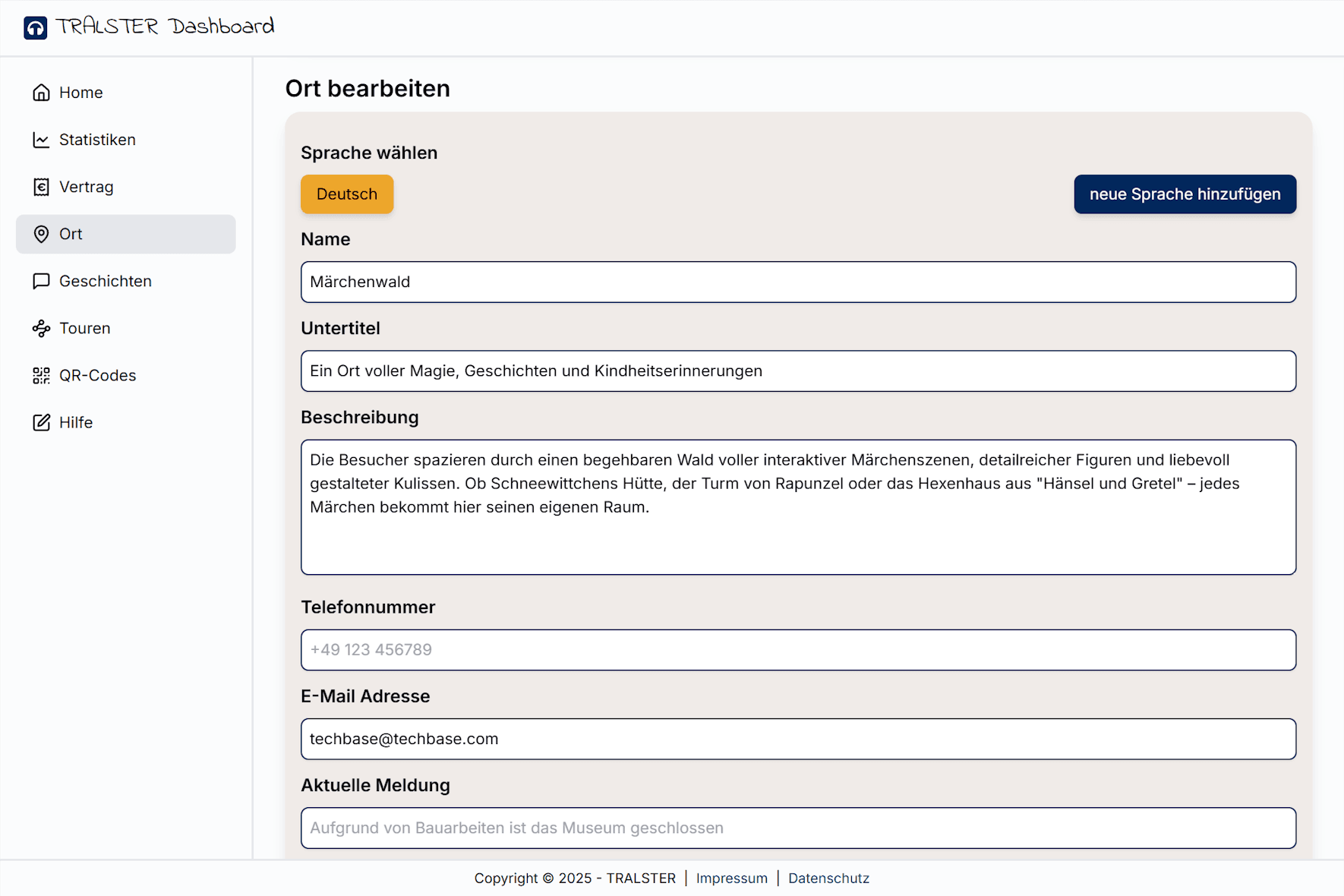The width and height of the screenshot is (1344, 896).
Task: Open the Datenschutz footer link
Action: pyautogui.click(x=828, y=878)
